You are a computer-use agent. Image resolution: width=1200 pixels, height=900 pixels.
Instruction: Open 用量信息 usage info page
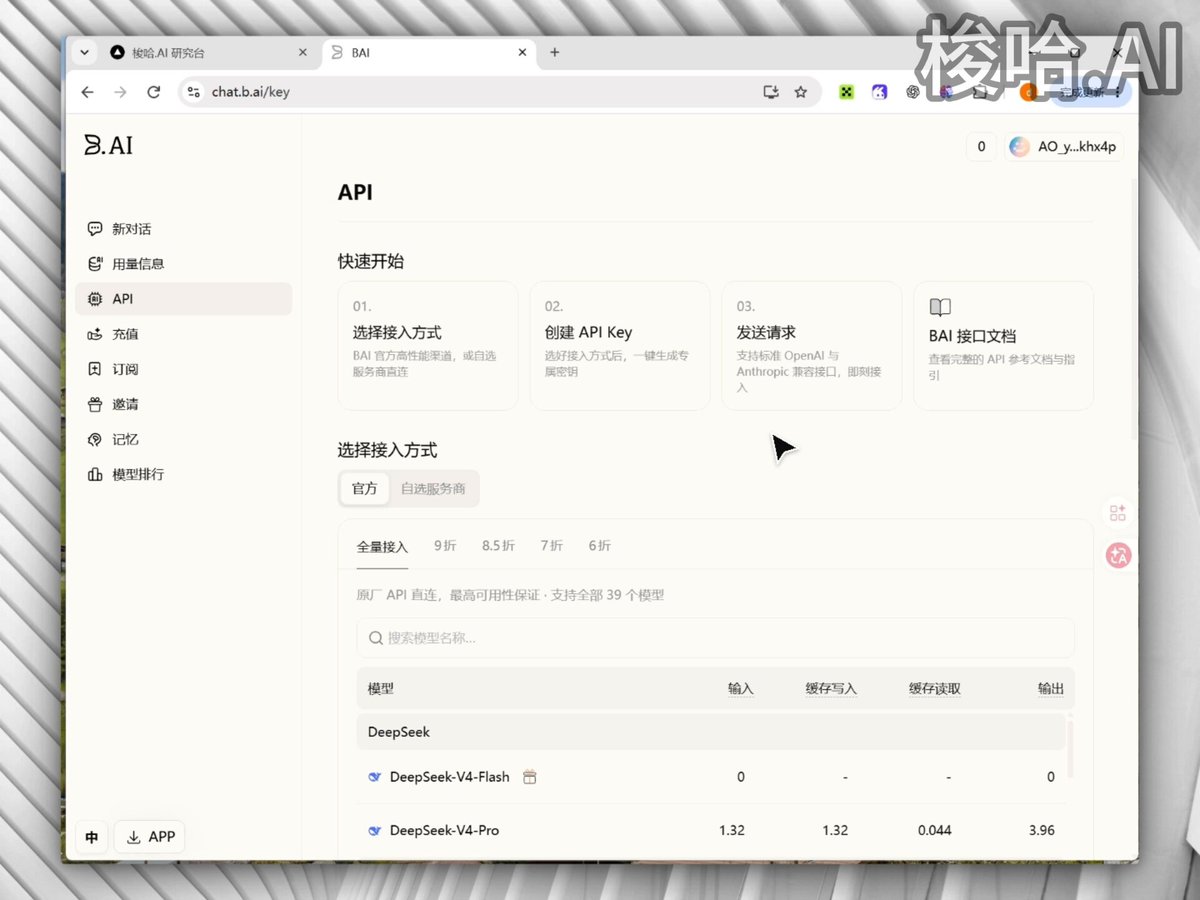[183, 264]
